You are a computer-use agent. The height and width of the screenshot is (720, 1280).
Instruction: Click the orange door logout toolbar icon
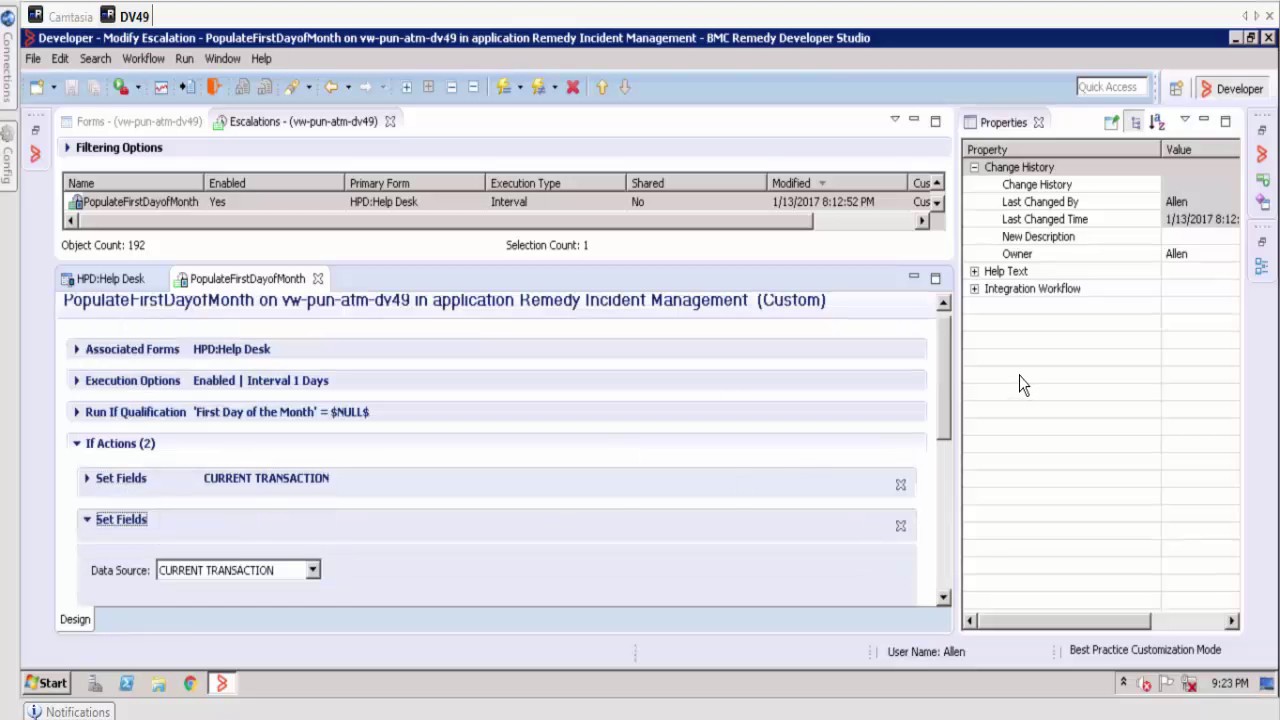(x=213, y=88)
